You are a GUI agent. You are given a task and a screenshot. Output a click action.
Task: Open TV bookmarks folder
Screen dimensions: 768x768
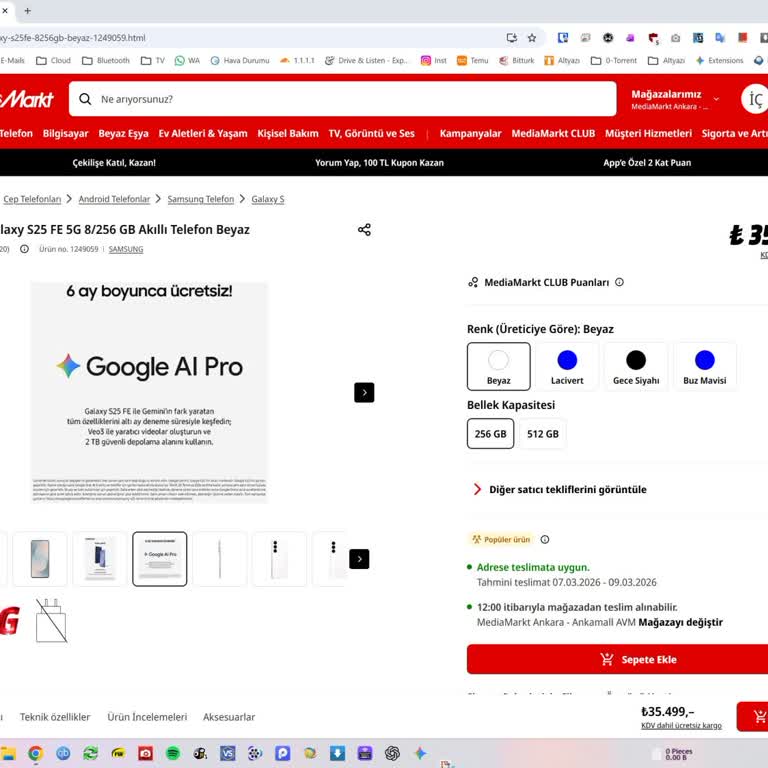[x=153, y=60]
